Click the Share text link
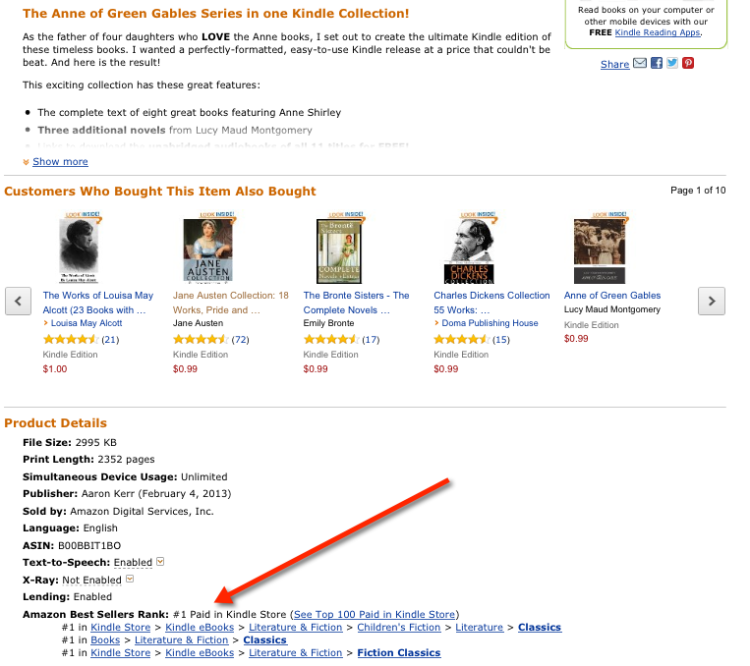Image resolution: width=750 pixels, height=666 pixels. click(x=614, y=65)
